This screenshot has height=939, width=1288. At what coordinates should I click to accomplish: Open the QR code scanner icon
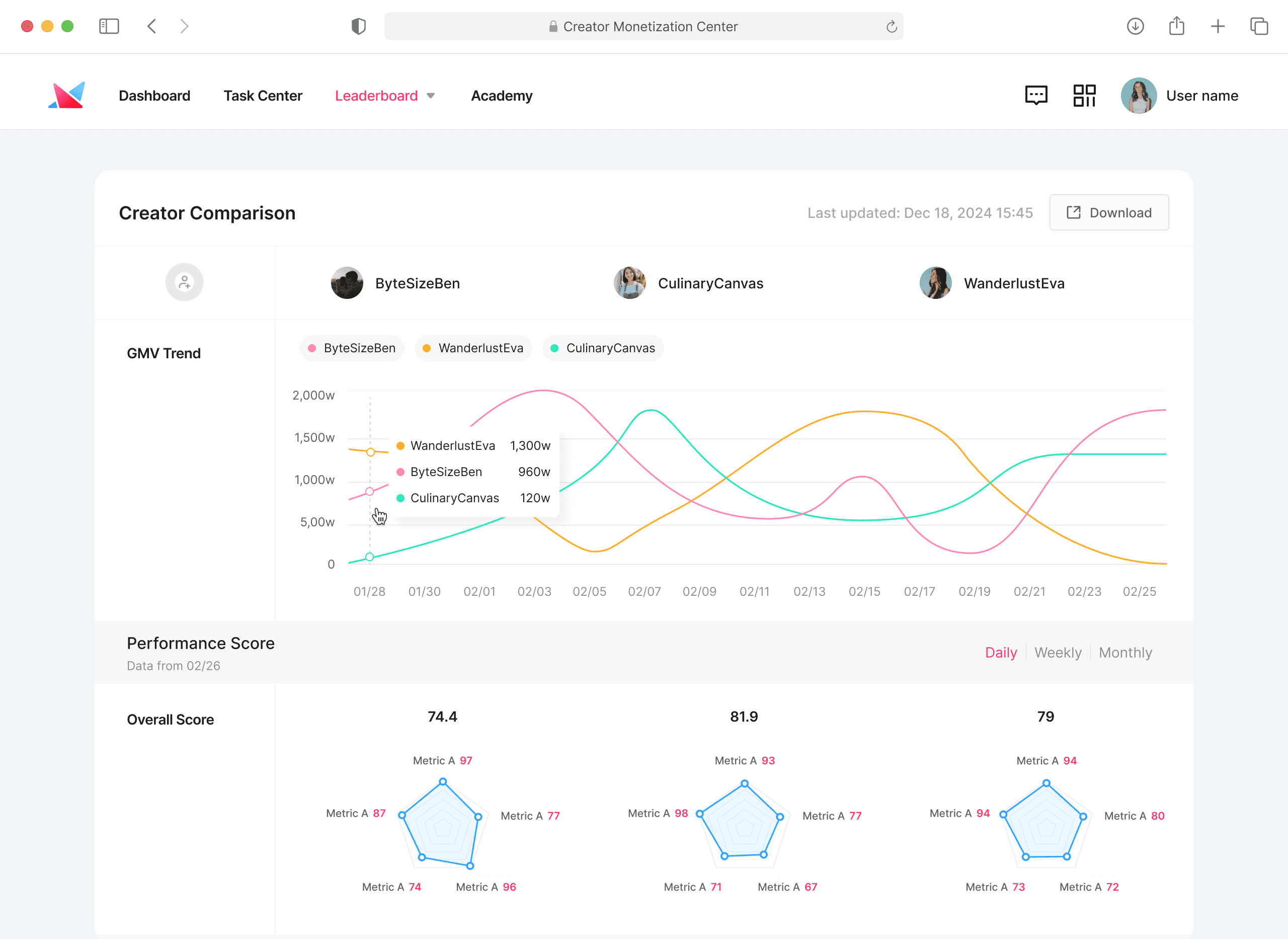pos(1084,96)
